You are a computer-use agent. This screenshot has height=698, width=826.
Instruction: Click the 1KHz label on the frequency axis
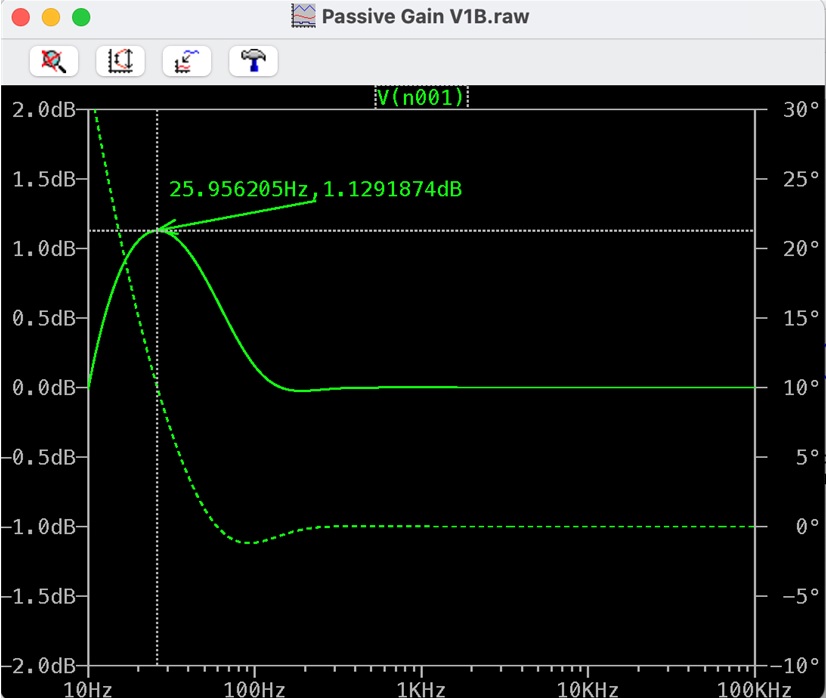click(421, 688)
